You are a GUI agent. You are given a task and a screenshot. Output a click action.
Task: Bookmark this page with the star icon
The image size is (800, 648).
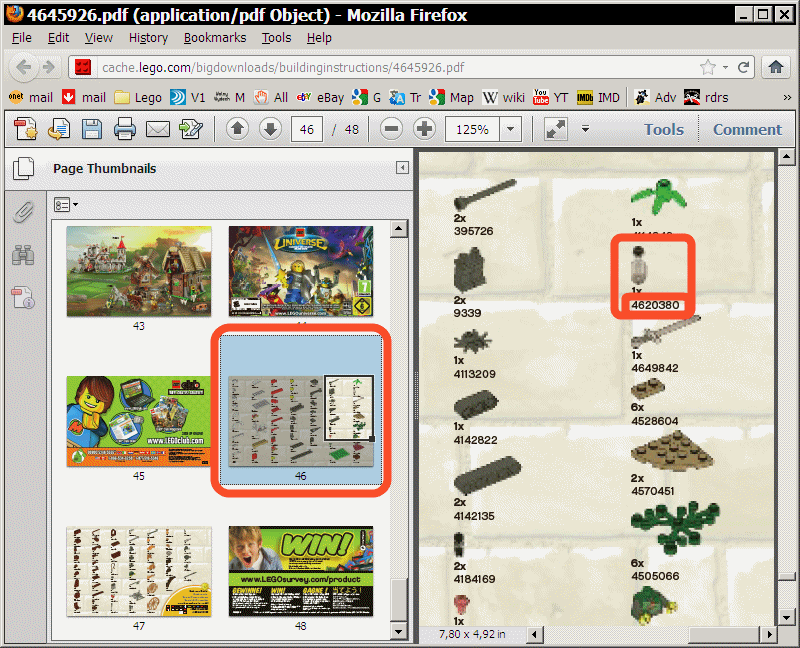(x=708, y=67)
